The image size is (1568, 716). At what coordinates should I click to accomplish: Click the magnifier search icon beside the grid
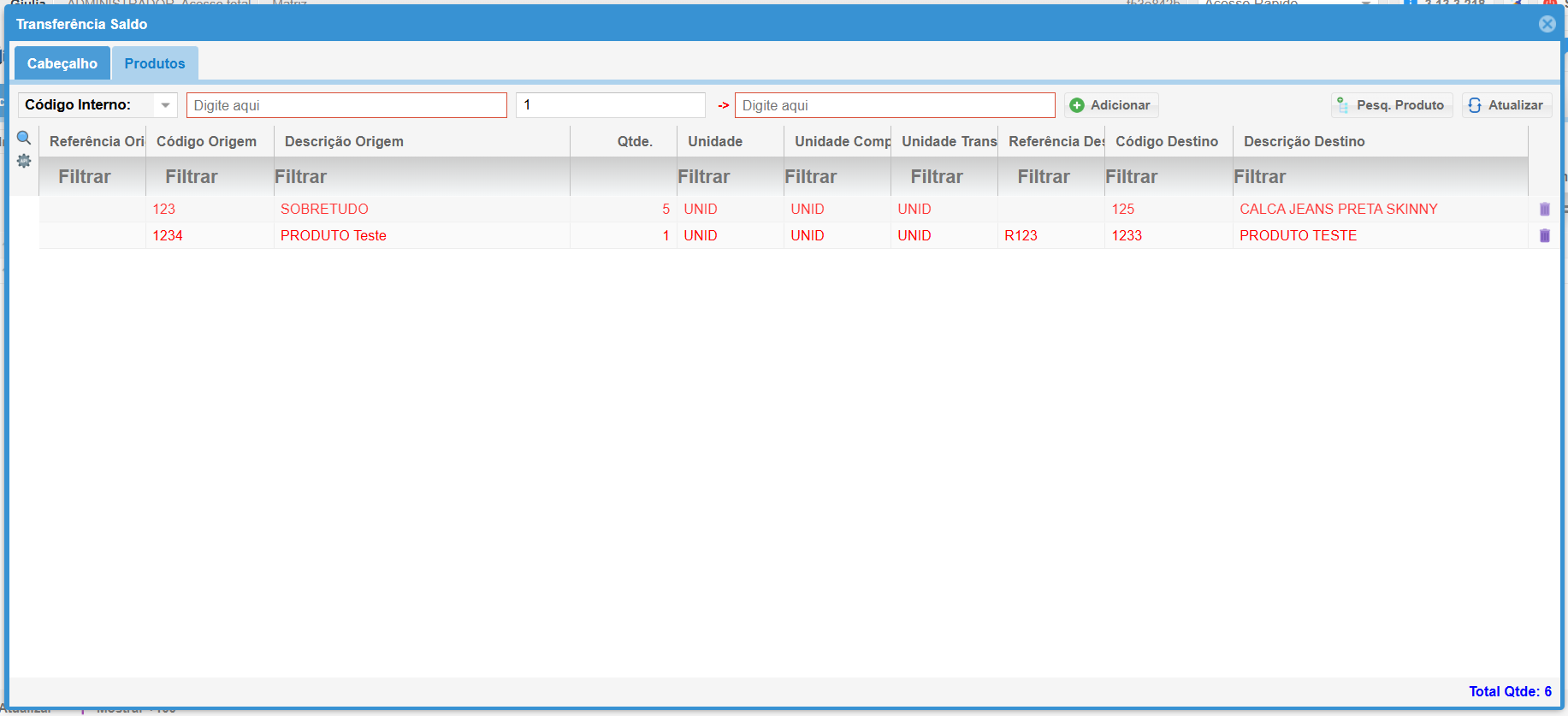[x=24, y=139]
